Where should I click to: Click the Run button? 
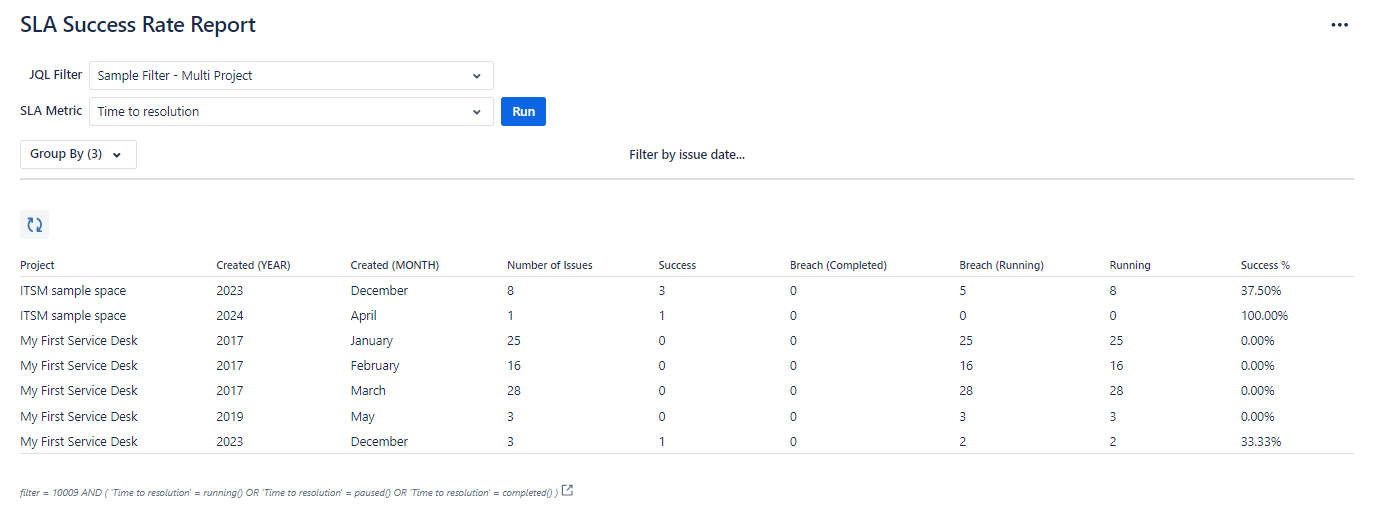523,112
